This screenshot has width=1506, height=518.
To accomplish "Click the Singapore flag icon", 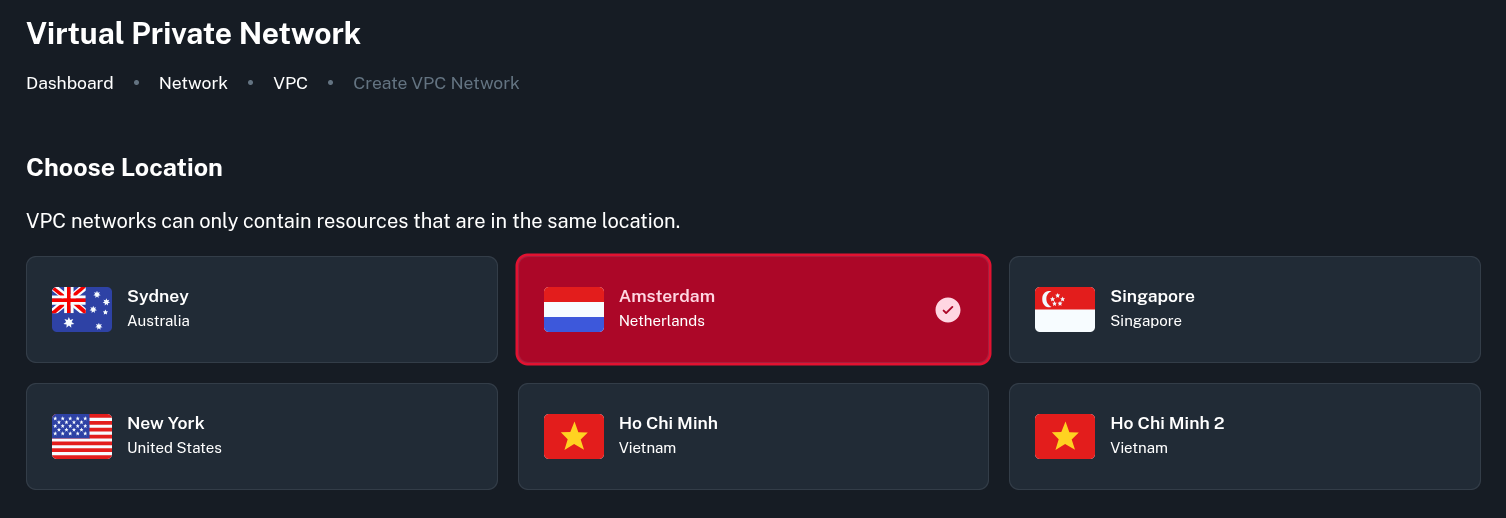I will [x=1065, y=309].
